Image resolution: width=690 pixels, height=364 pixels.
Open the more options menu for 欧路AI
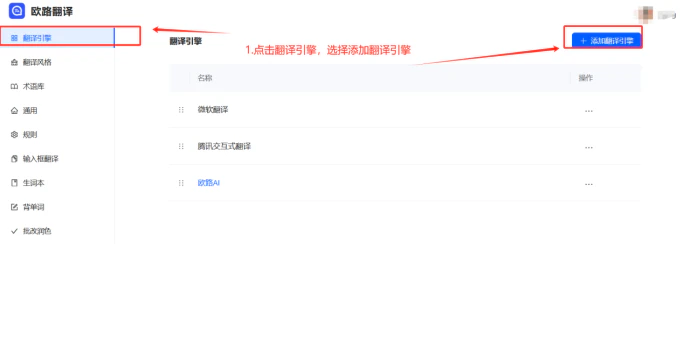point(588,184)
